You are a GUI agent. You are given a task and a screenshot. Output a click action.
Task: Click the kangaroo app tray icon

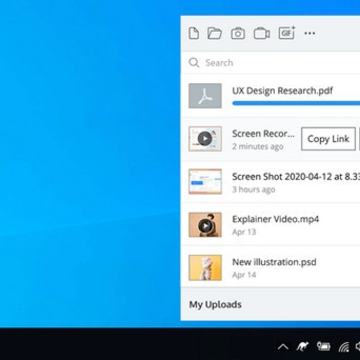point(303,347)
